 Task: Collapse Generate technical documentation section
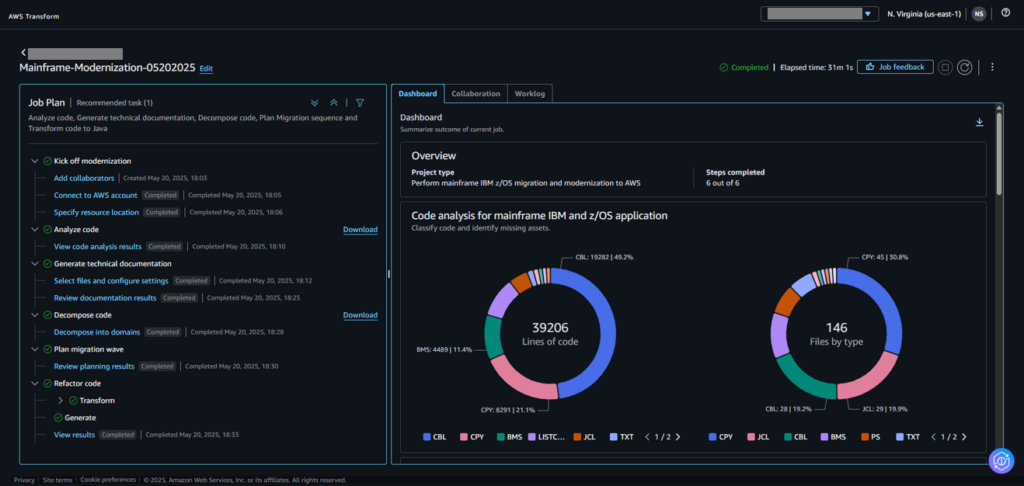pyautogui.click(x=35, y=263)
